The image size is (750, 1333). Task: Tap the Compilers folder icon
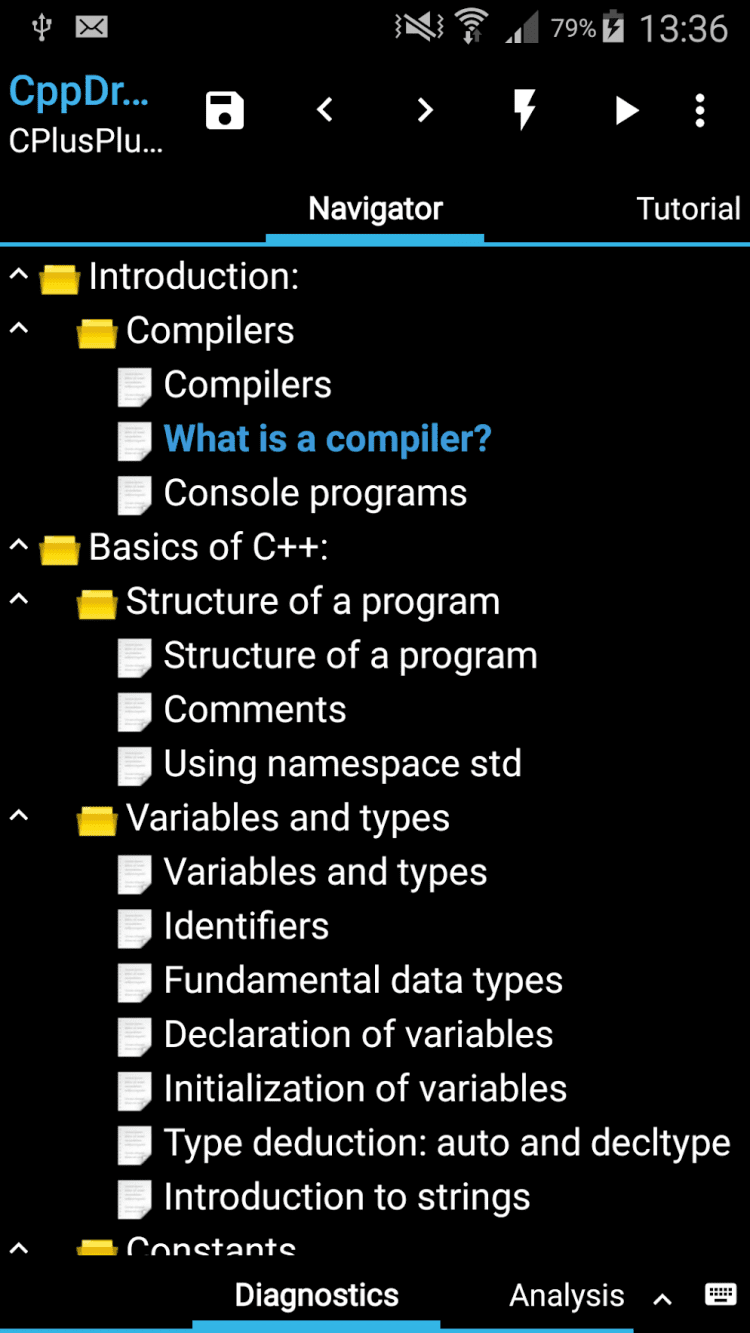pyautogui.click(x=97, y=332)
